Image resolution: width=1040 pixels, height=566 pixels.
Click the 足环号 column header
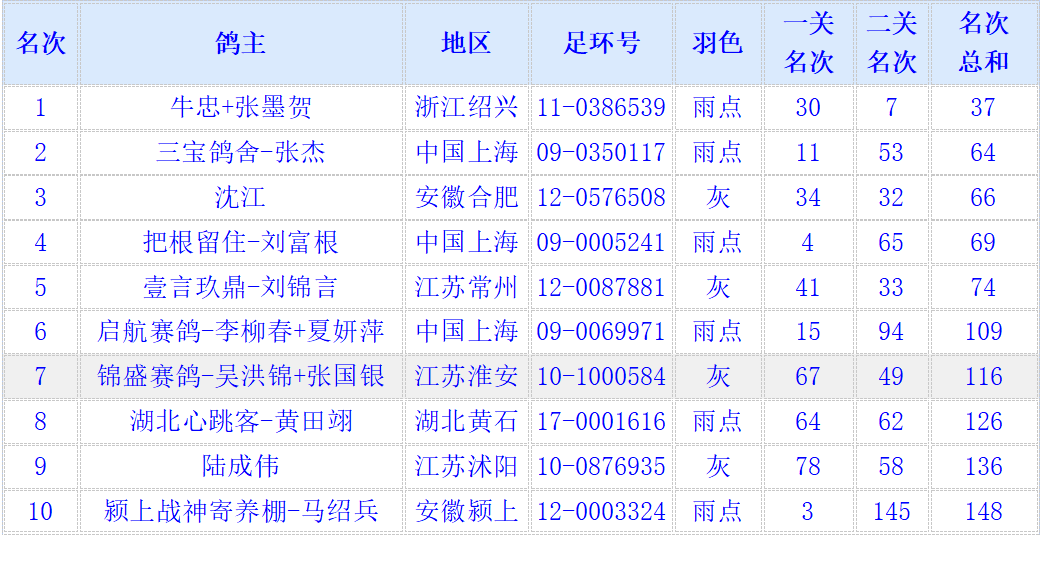(x=601, y=43)
